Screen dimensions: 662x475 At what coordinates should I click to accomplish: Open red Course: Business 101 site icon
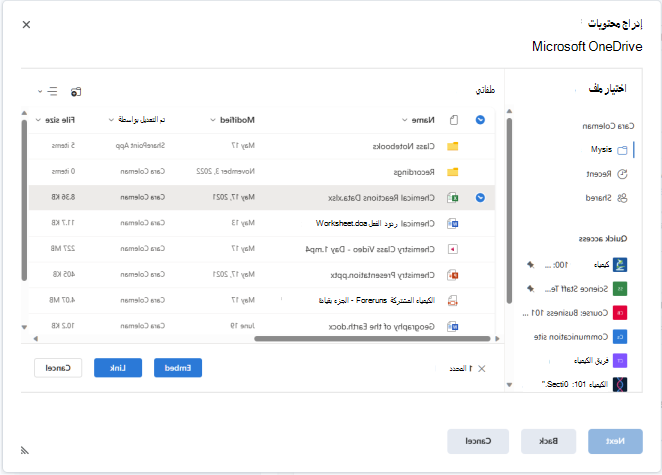(x=620, y=313)
